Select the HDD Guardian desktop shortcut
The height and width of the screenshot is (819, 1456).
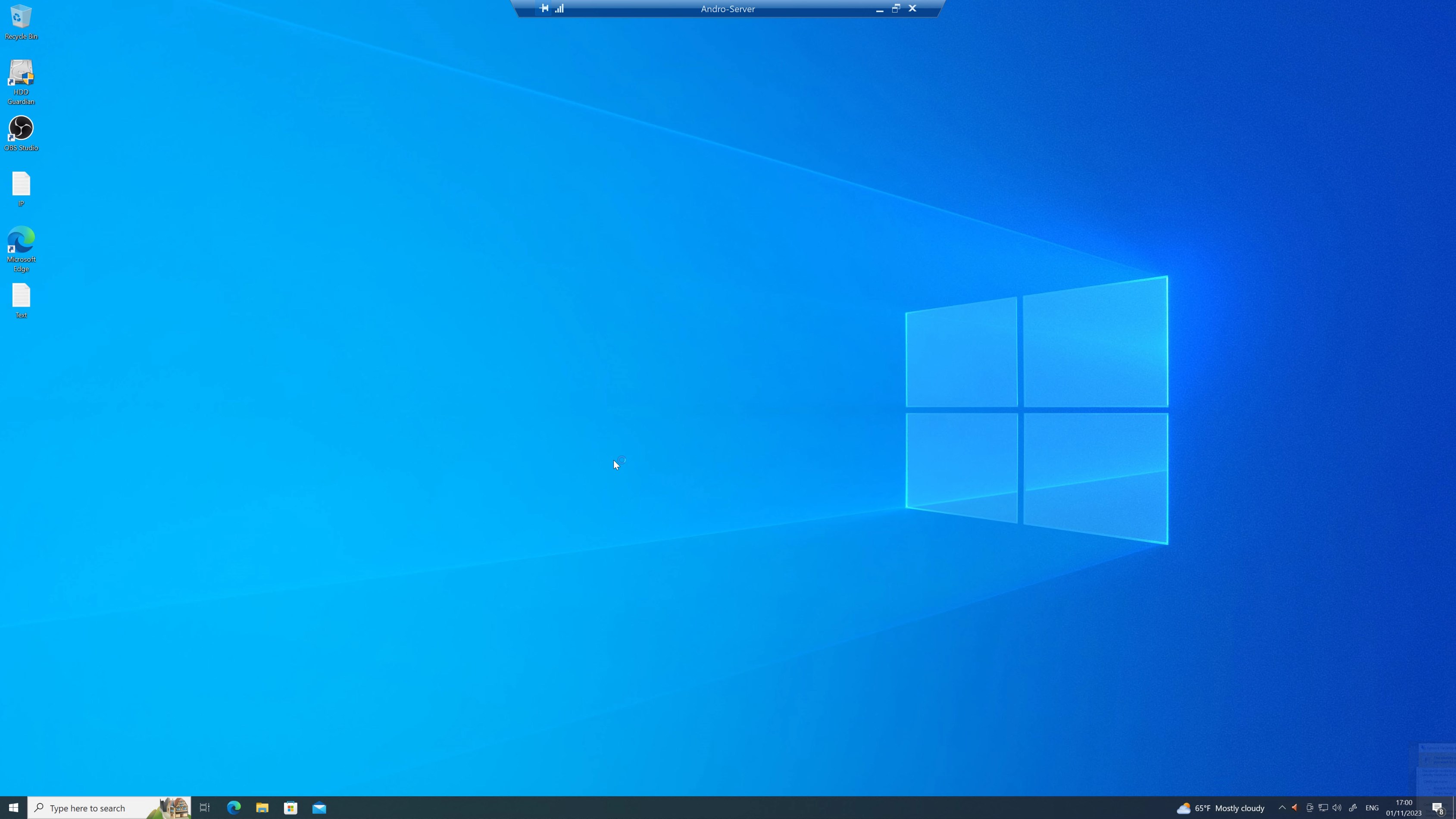pos(21,82)
